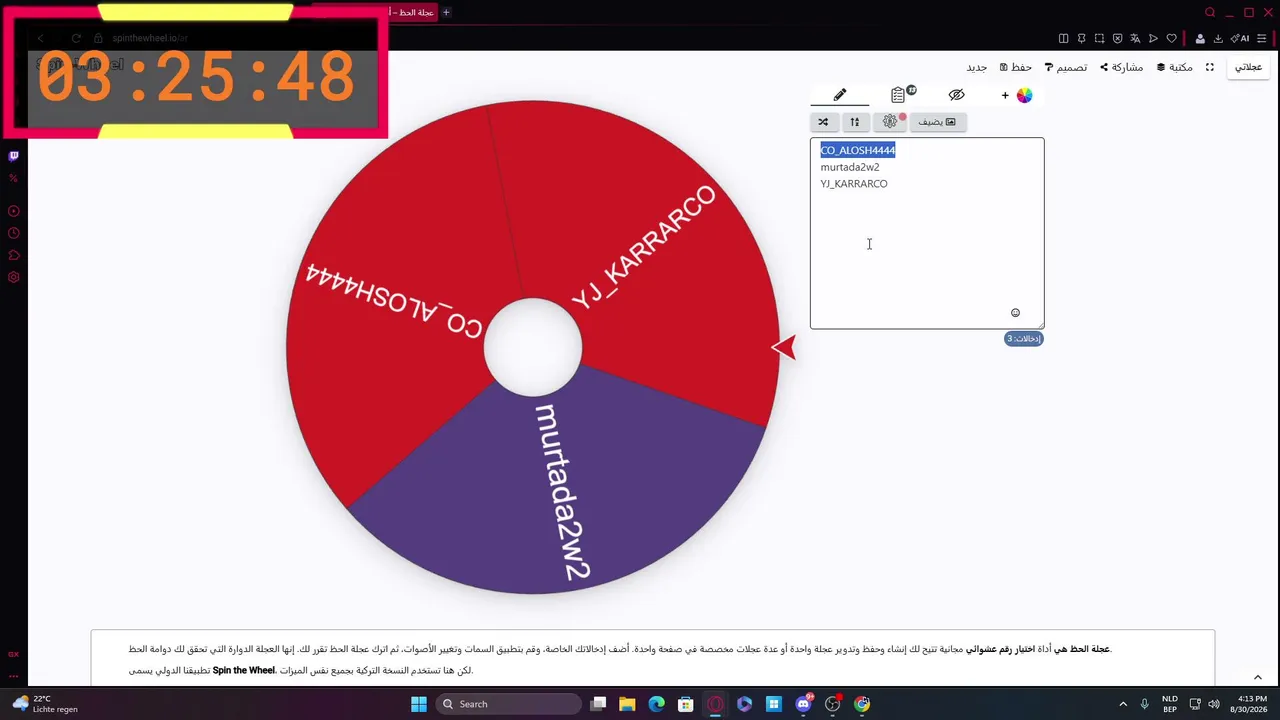Open Windows Start menu
The image size is (1280, 720).
point(418,704)
